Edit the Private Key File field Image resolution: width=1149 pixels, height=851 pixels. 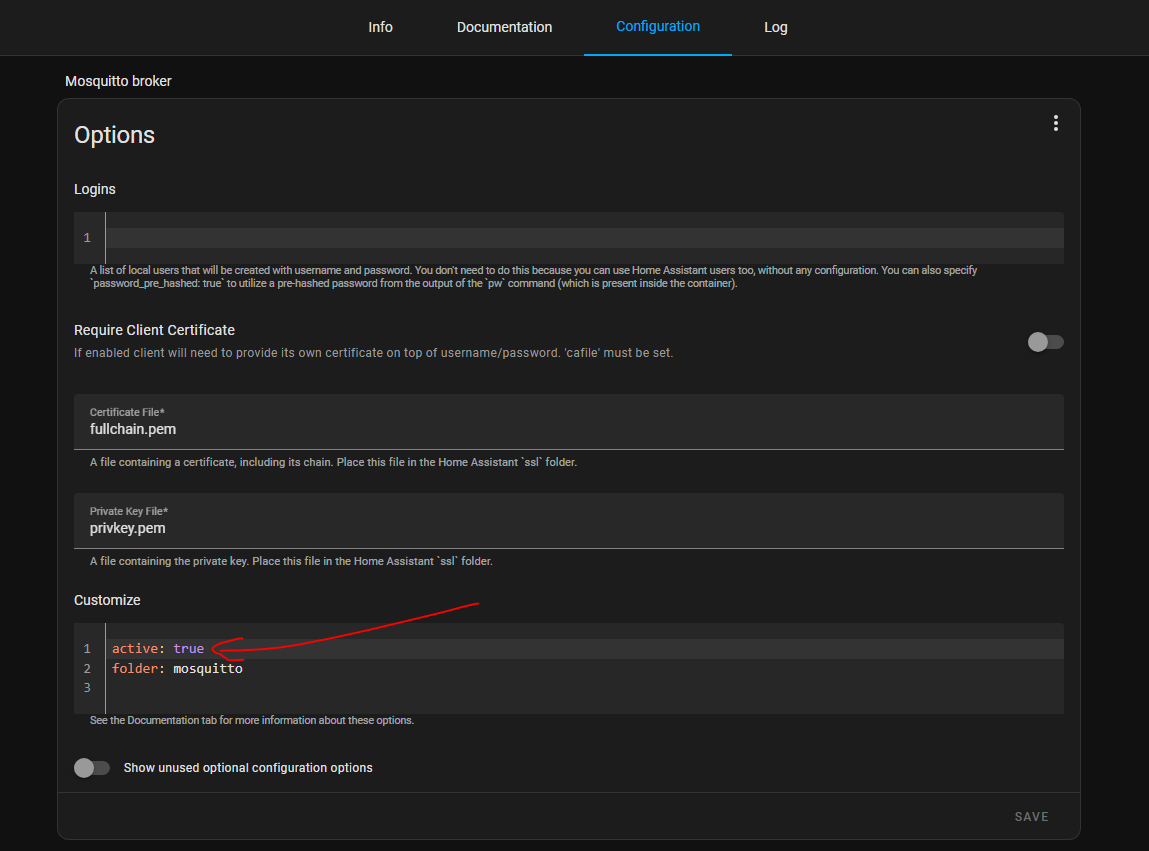point(569,520)
